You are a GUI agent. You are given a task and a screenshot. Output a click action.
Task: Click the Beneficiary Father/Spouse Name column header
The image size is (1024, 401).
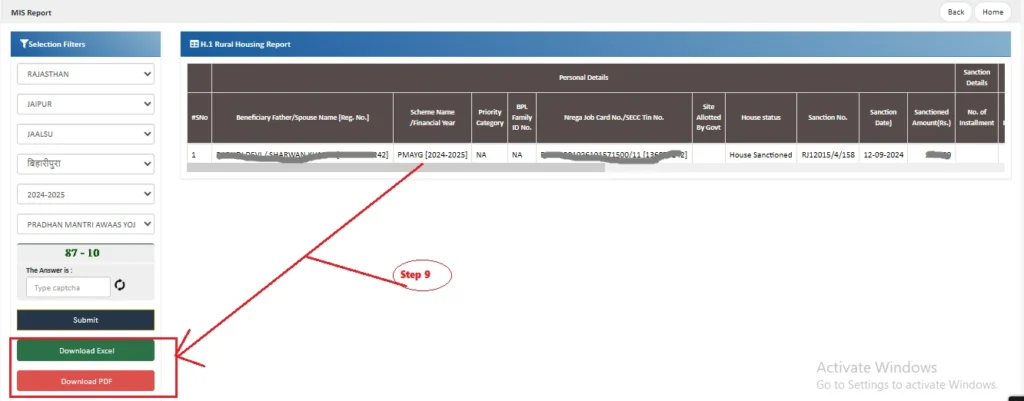coord(302,118)
